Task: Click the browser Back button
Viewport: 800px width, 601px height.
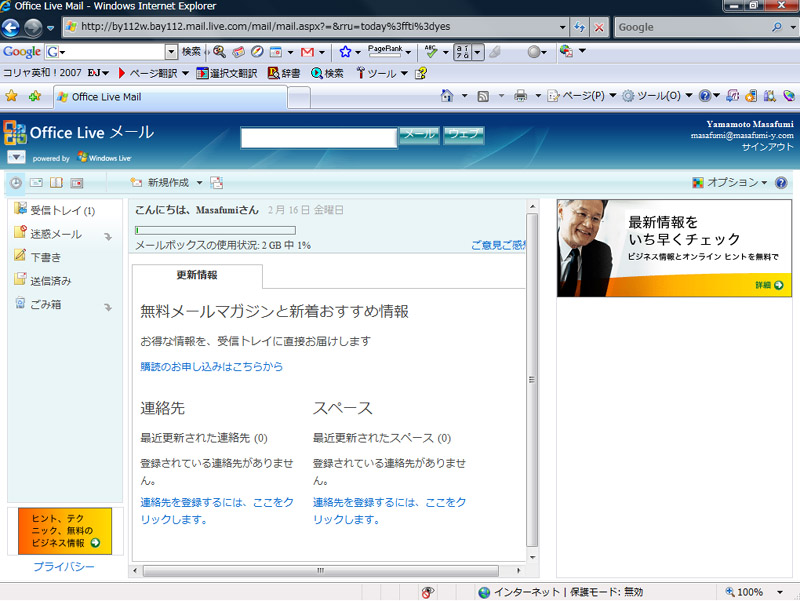Action: [x=11, y=28]
